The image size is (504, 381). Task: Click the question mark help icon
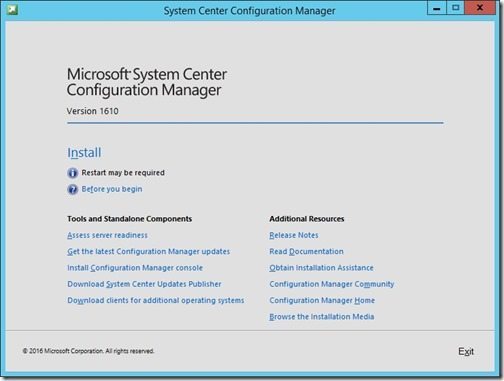pyautogui.click(x=73, y=189)
